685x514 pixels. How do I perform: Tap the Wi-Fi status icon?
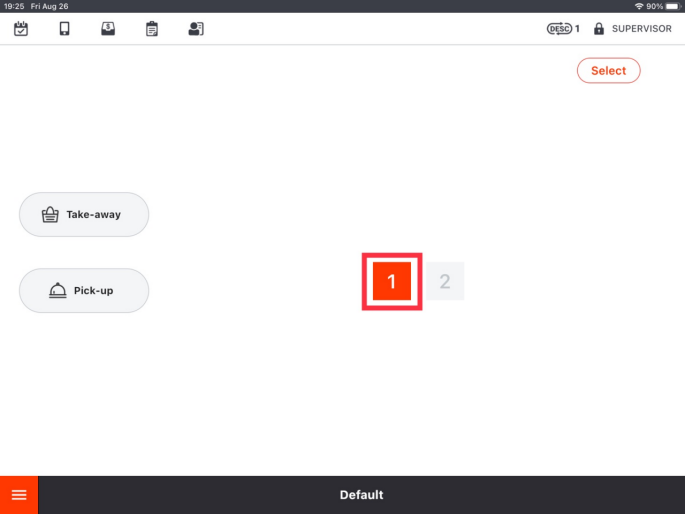[x=639, y=6]
